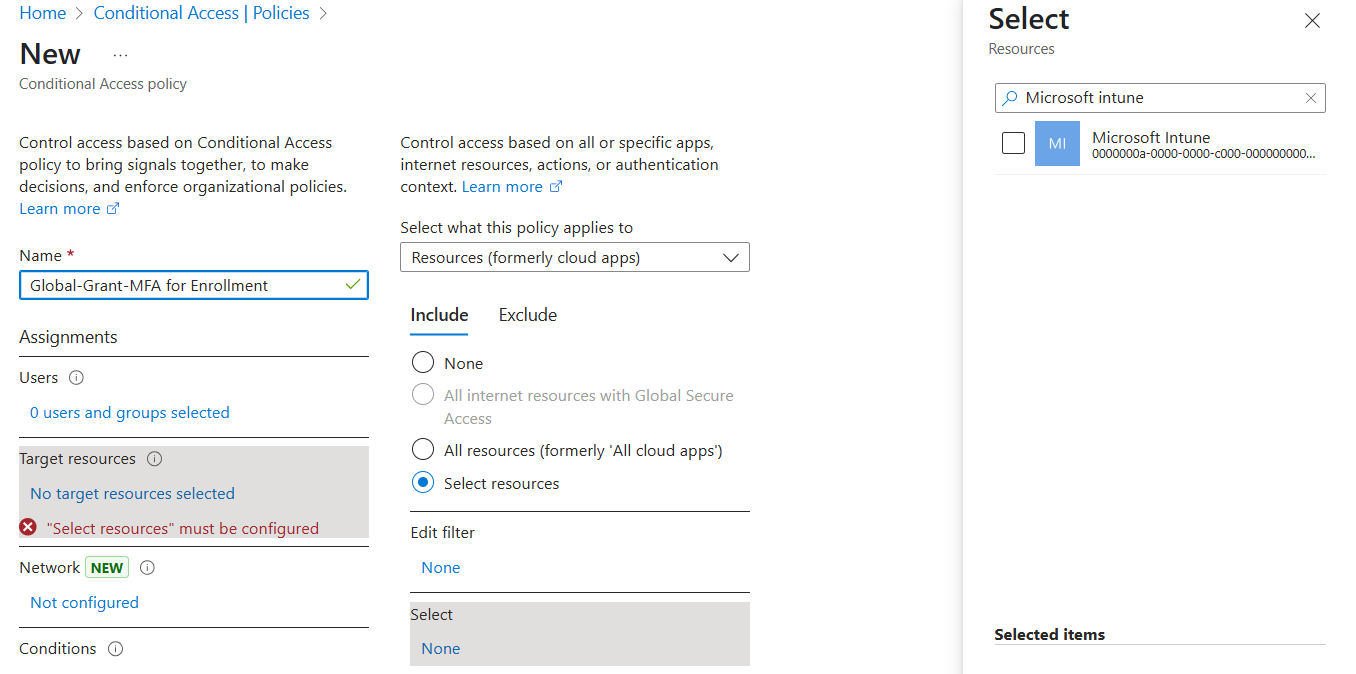Screen dimensions: 1356x674
Task: Click the Target resources info icon
Action: point(154,458)
